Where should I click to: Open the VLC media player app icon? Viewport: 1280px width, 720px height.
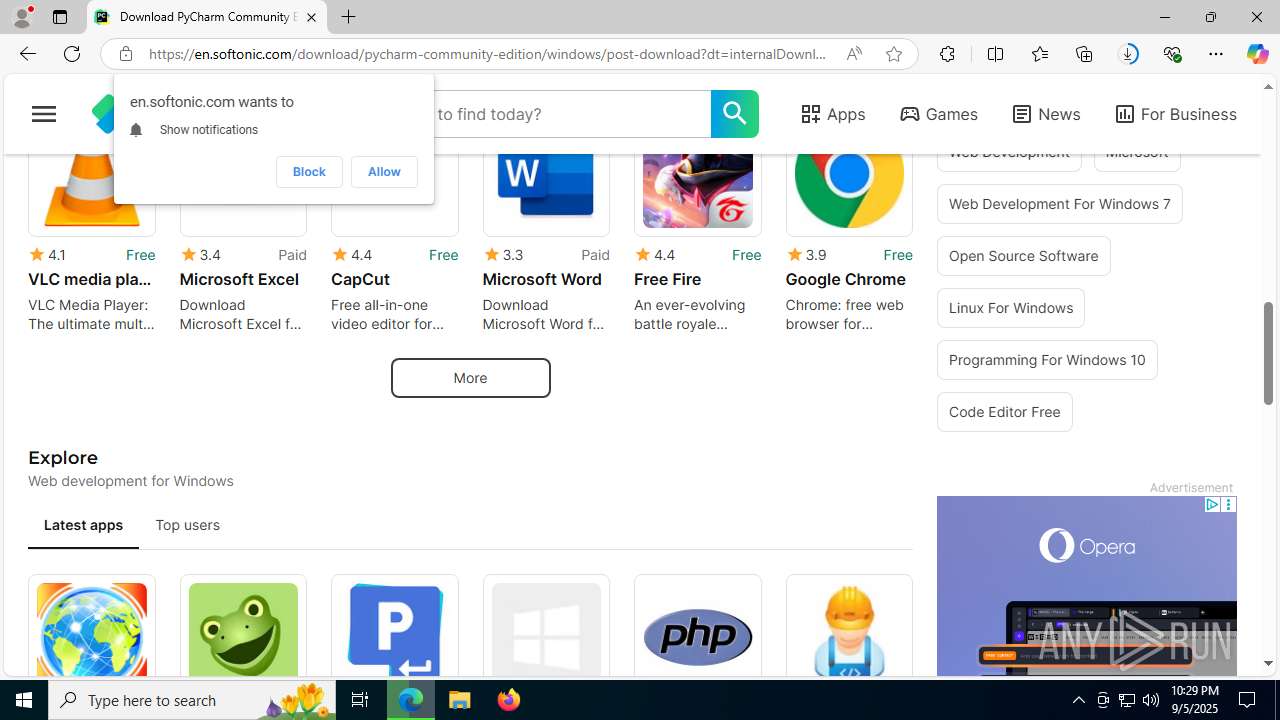click(x=91, y=192)
